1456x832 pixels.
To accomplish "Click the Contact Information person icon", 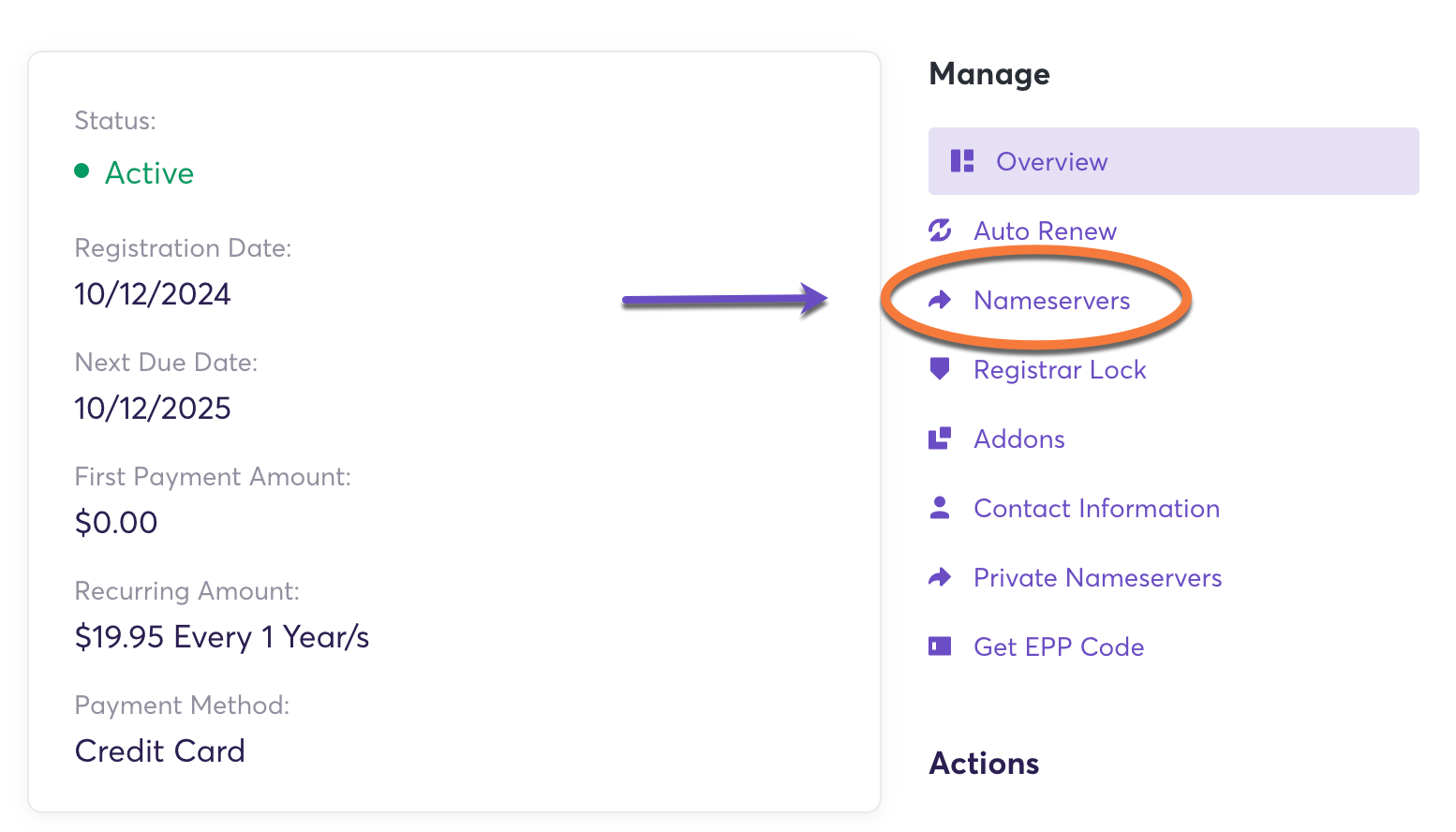I will (940, 508).
